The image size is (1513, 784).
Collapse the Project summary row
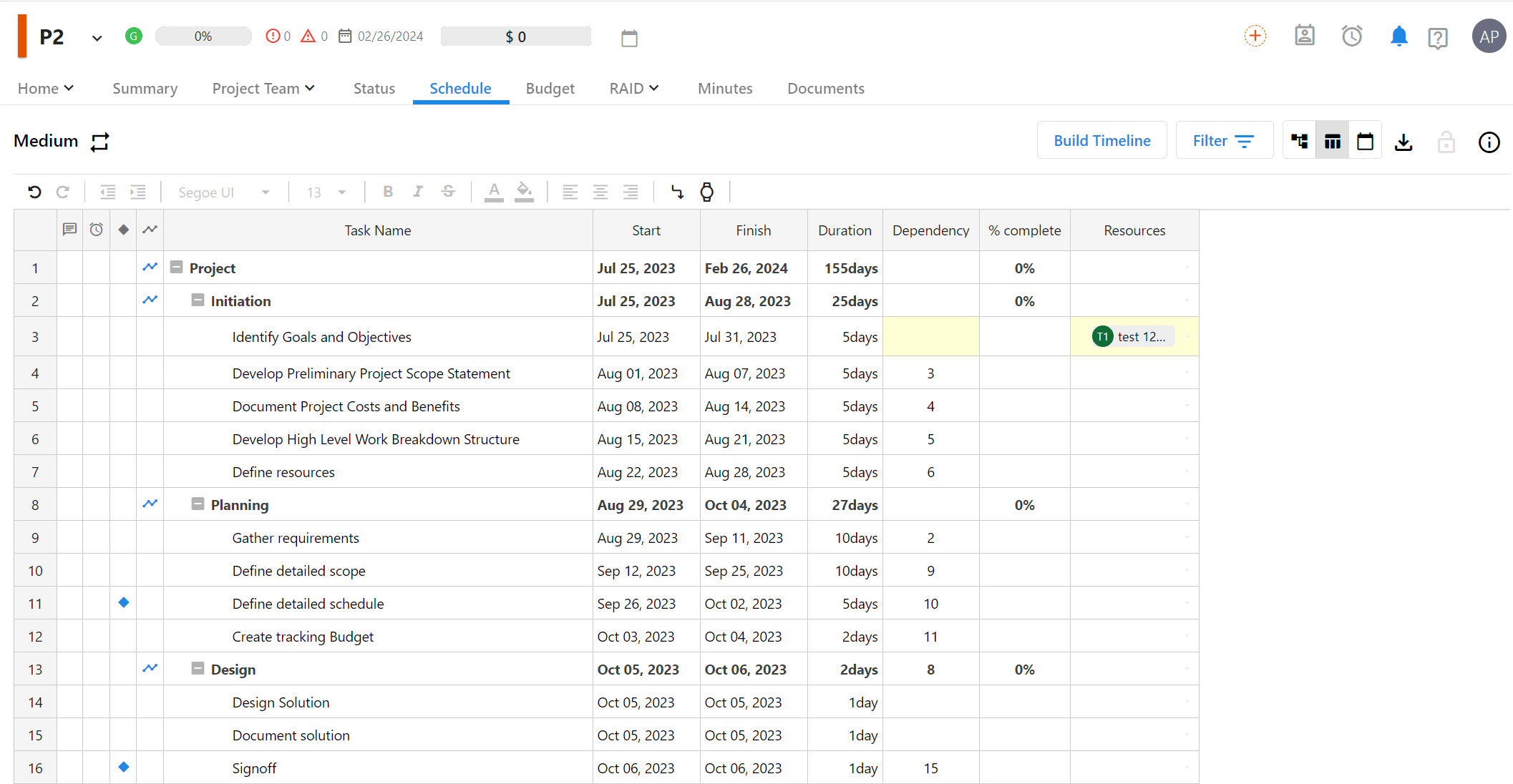tap(176, 267)
